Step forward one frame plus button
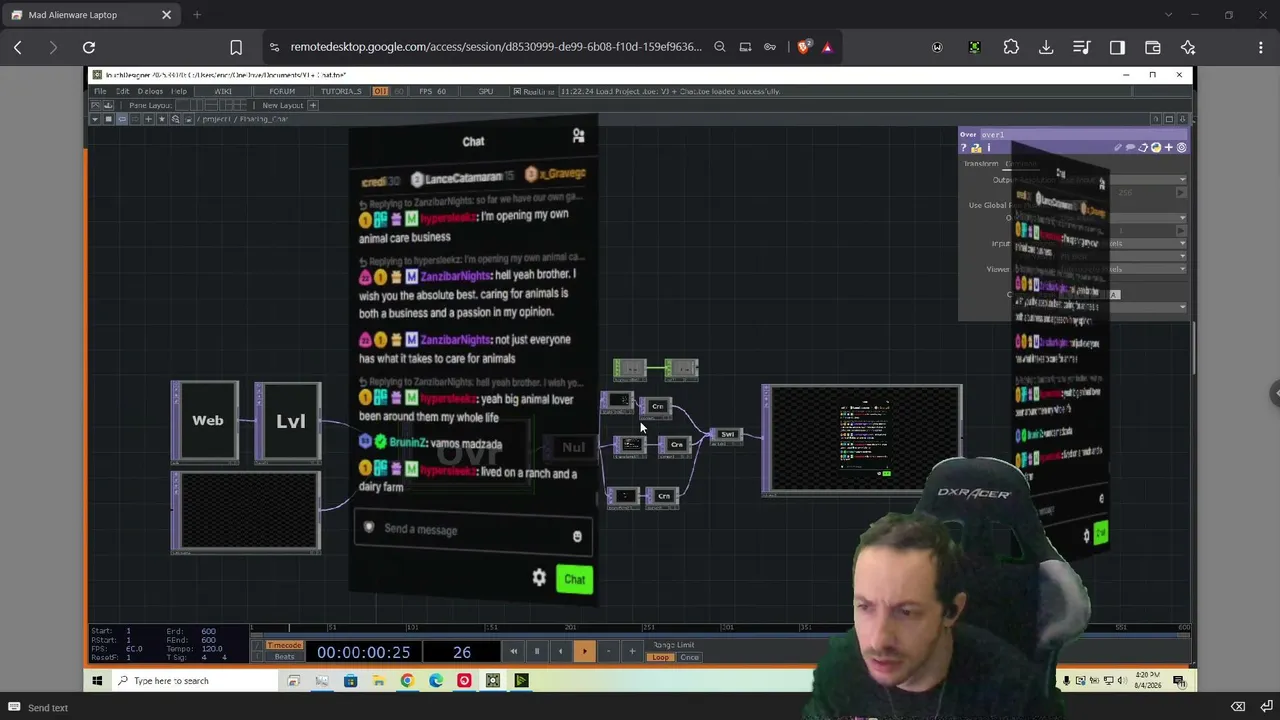The height and width of the screenshot is (720, 1280). 632,652
